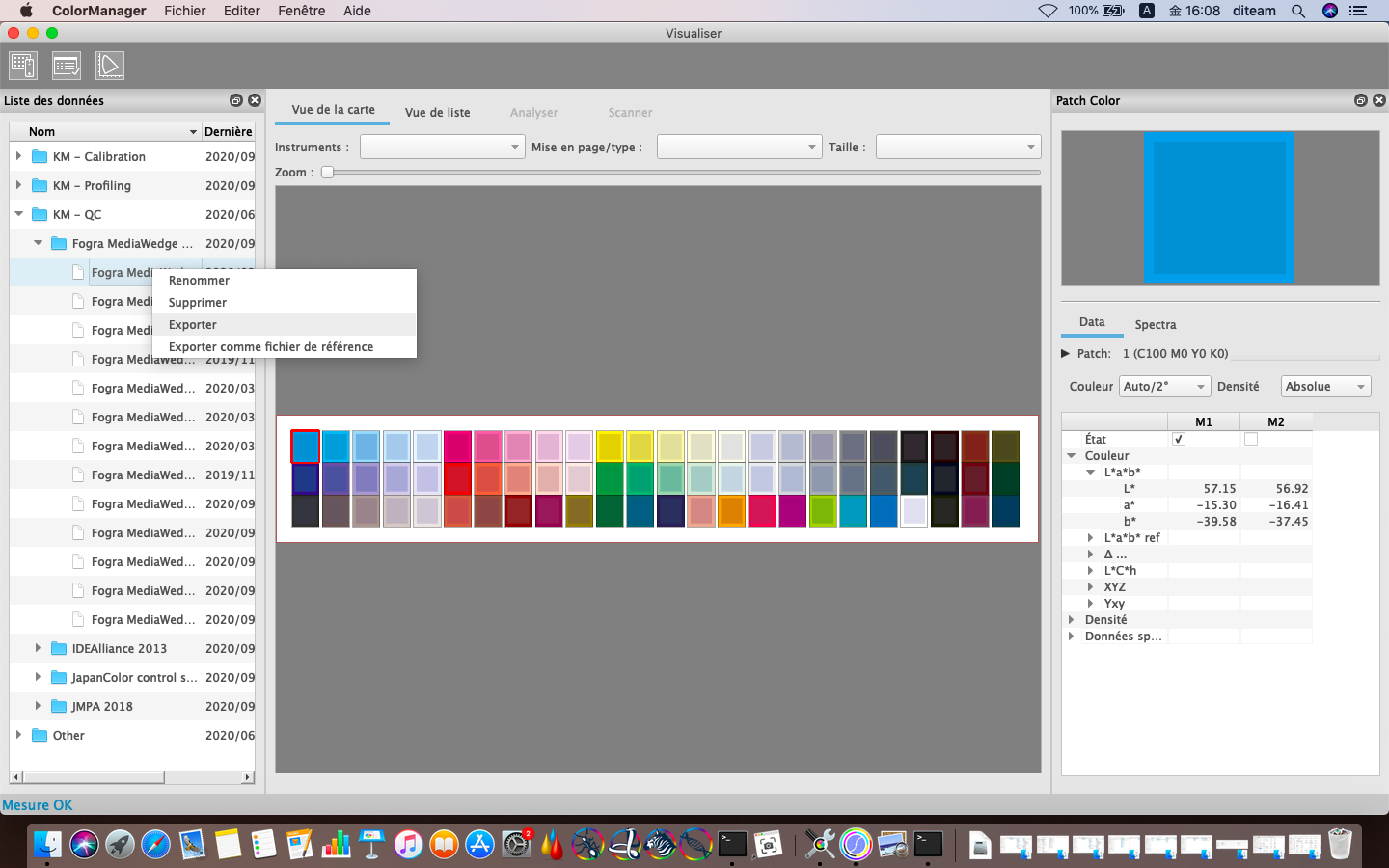
Task: Open the Trash in the dock
Action: [1340, 845]
